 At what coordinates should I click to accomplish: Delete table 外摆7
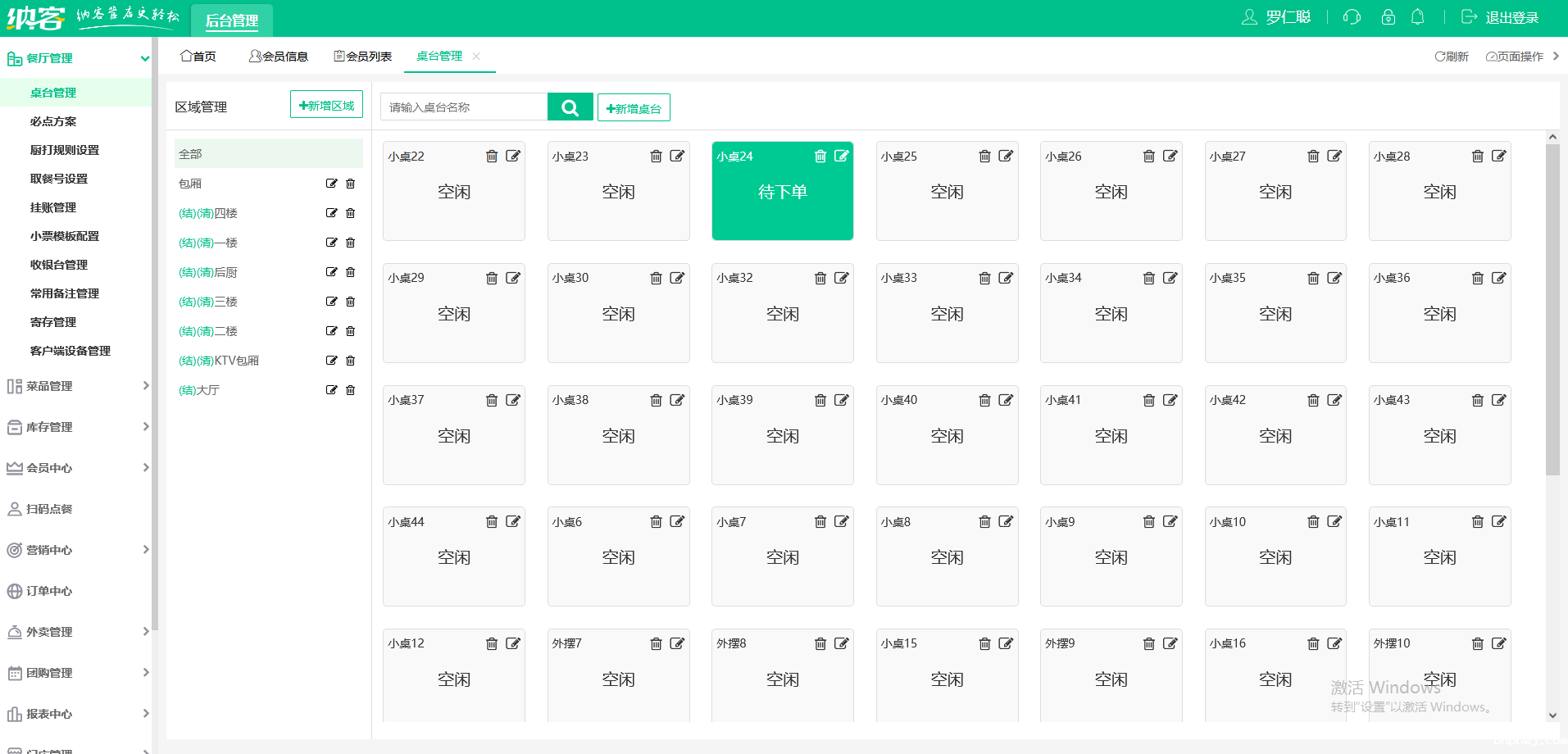(656, 644)
